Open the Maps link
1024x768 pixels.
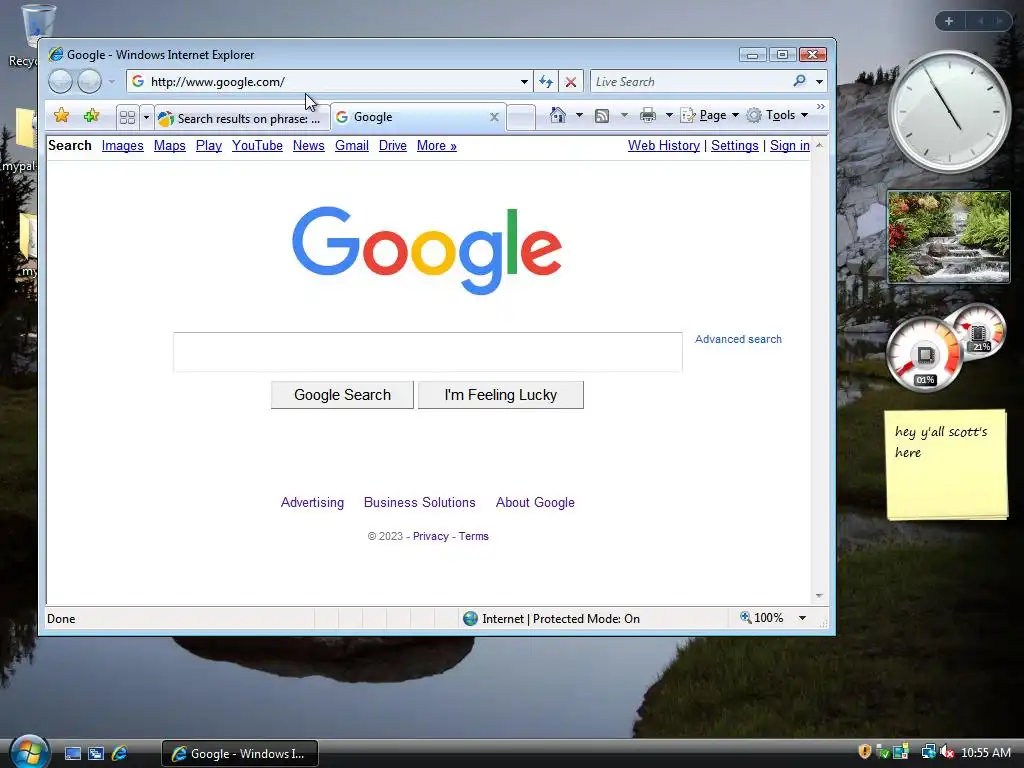point(170,146)
